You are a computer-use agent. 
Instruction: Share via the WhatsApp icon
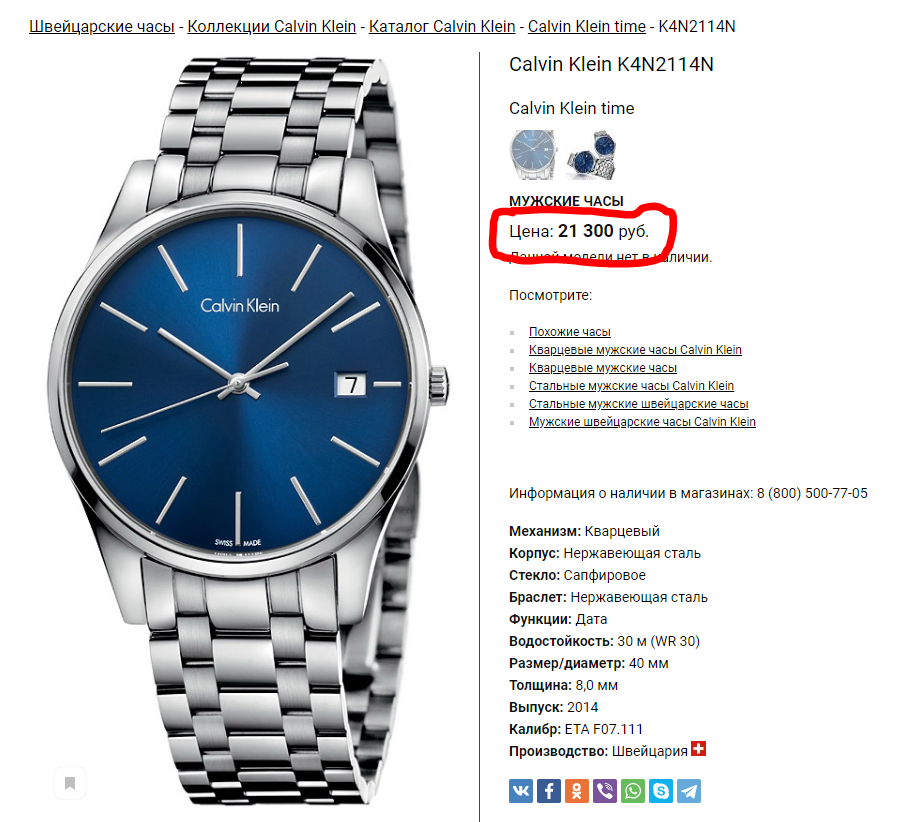coord(632,791)
